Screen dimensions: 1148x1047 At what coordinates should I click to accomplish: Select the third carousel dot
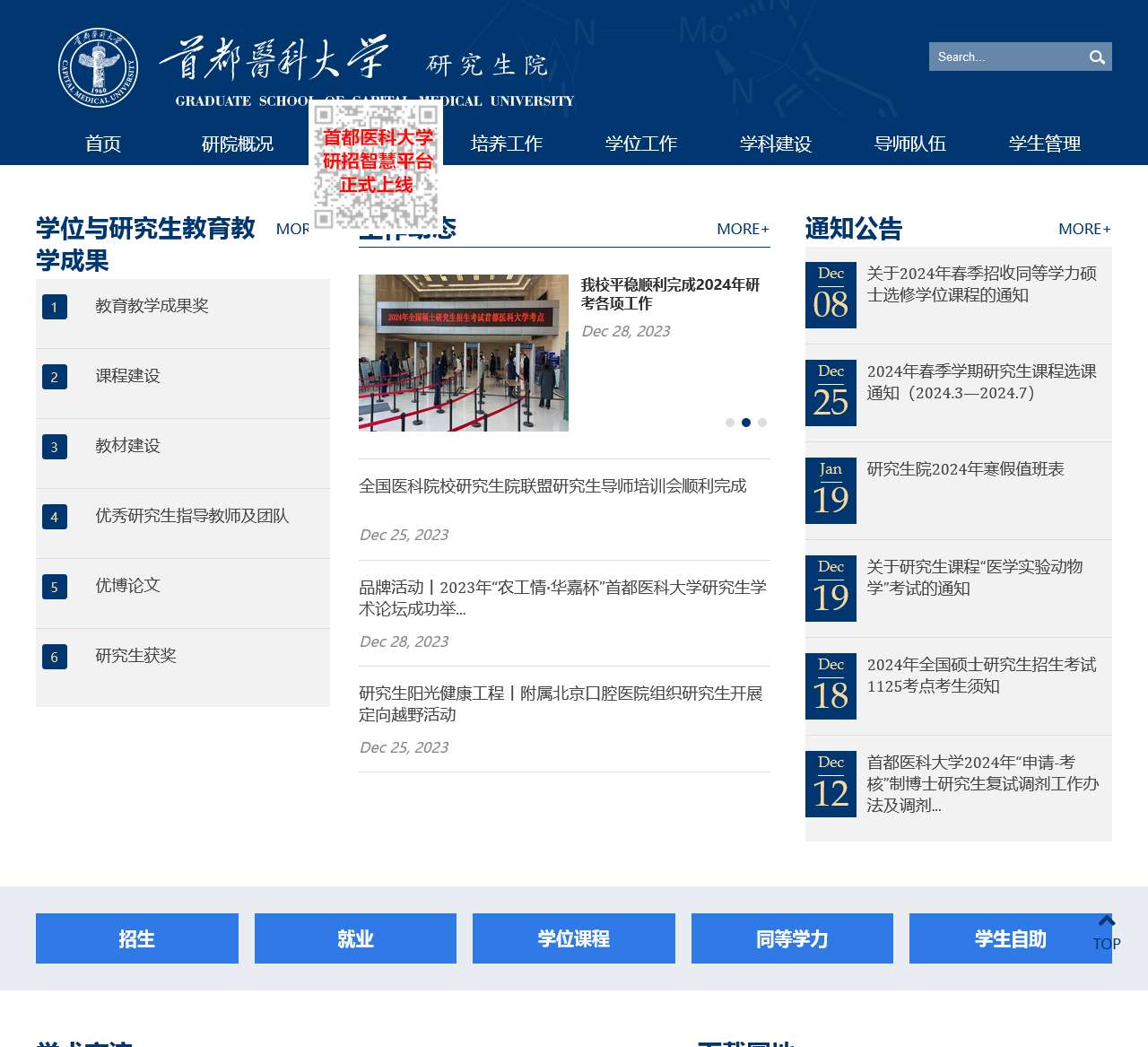pos(762,423)
